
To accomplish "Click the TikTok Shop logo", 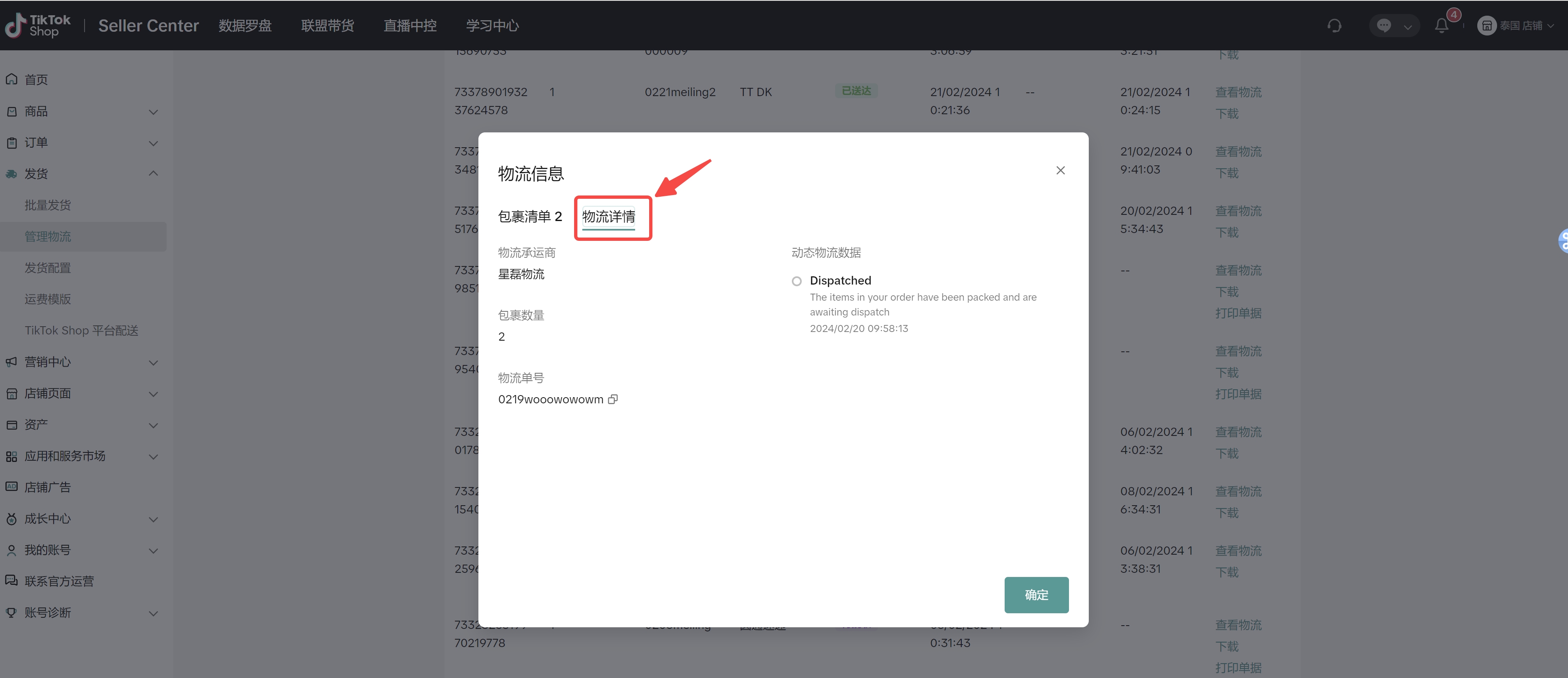I will [x=38, y=26].
